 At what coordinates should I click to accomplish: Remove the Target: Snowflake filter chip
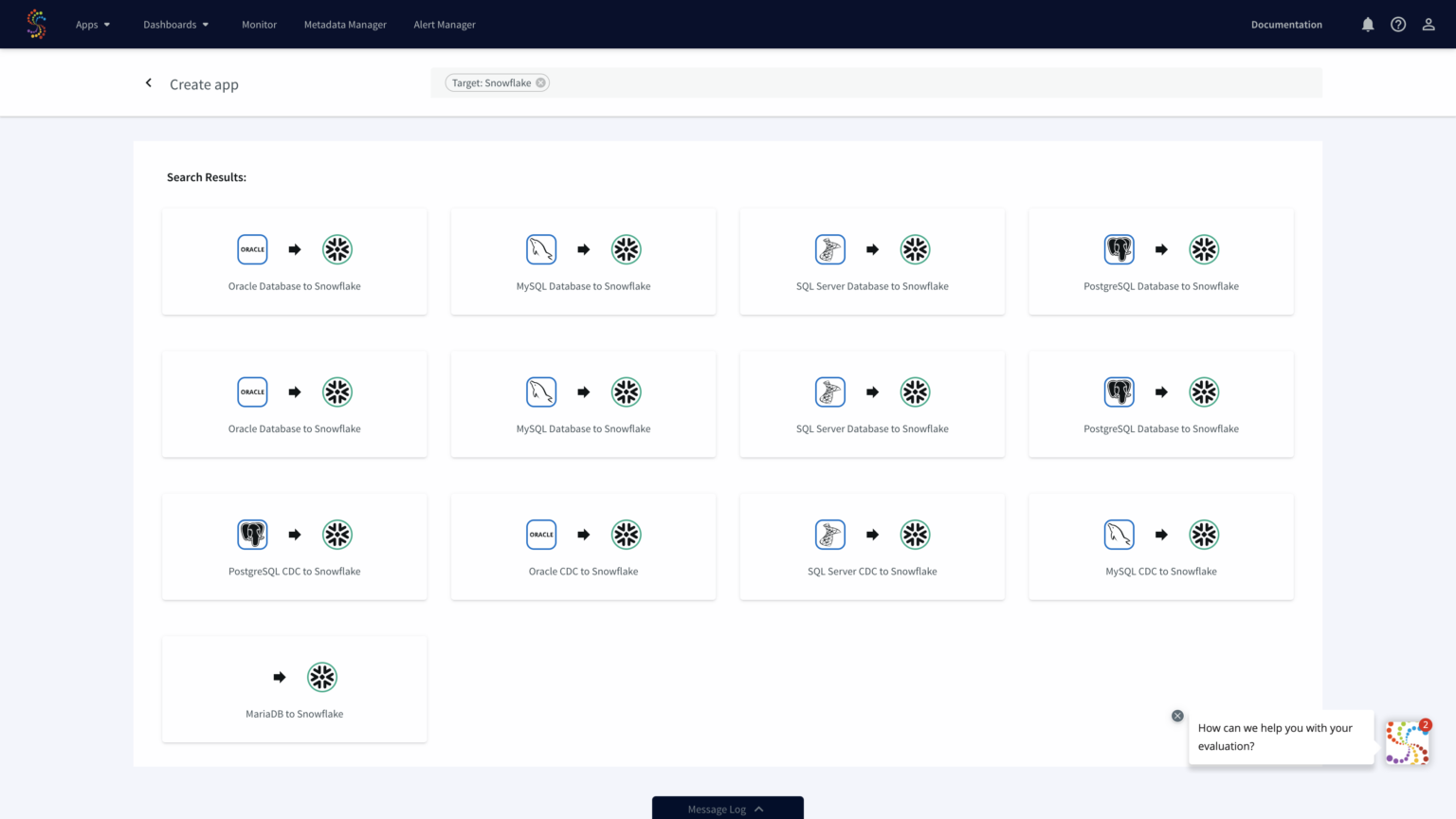point(541,82)
